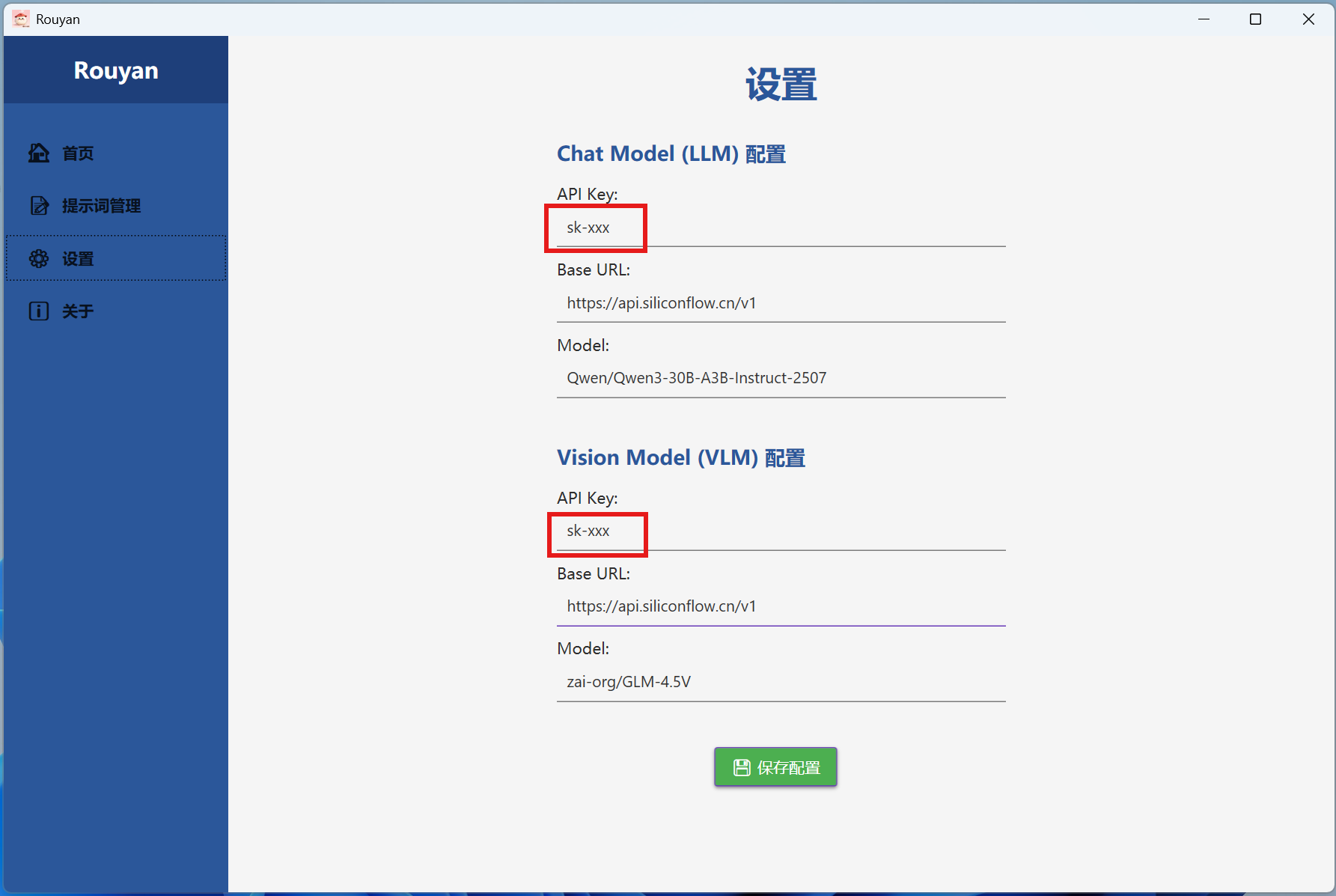This screenshot has height=896, width=1336.
Task: Open the 提示词管理 page
Action: point(101,206)
